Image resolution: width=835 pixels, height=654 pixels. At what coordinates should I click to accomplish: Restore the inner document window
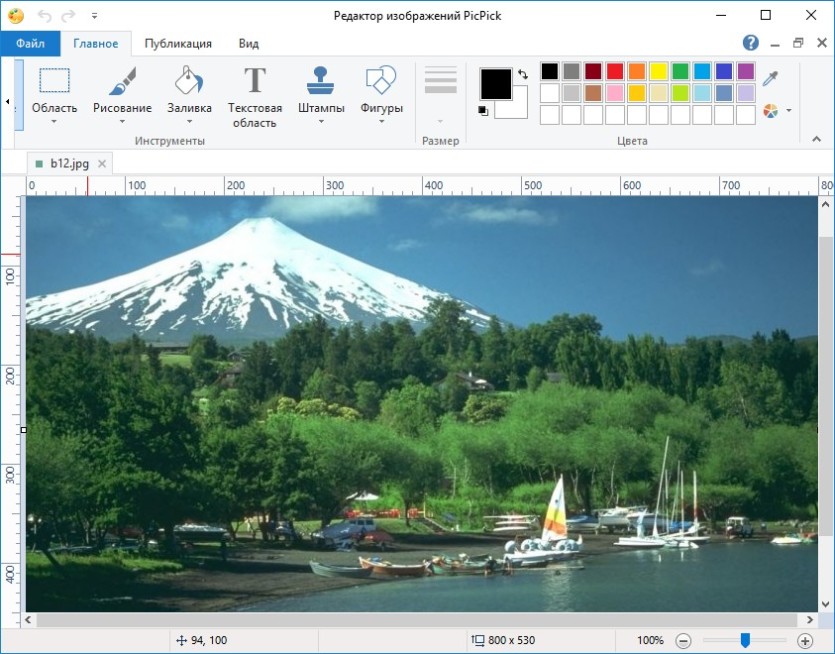798,43
